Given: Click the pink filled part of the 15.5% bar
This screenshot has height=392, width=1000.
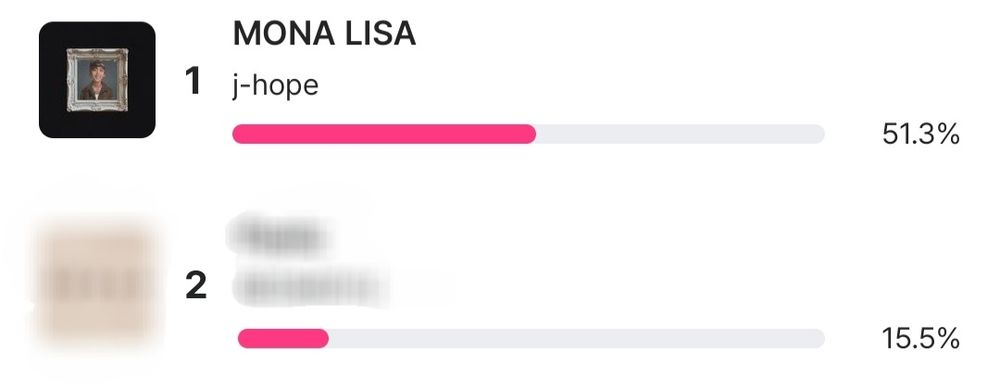Looking at the screenshot, I should [x=283, y=338].
